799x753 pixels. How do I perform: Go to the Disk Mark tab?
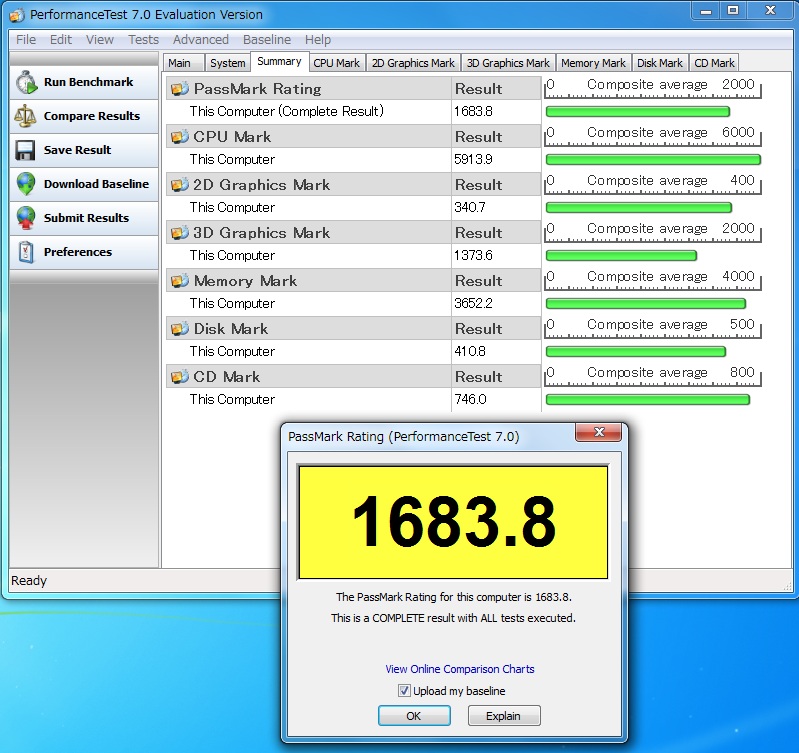659,63
